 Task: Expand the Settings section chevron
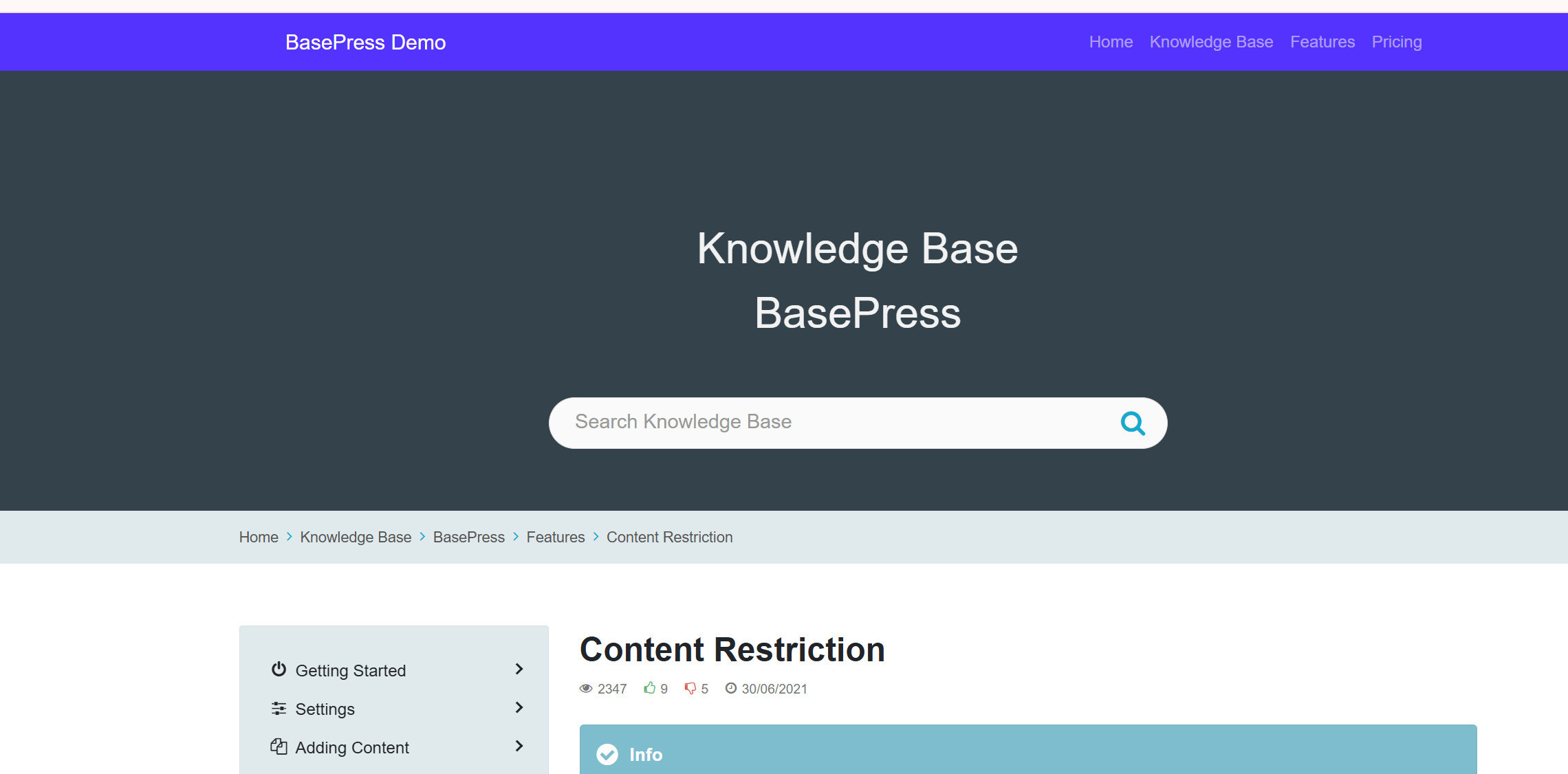pos(519,707)
